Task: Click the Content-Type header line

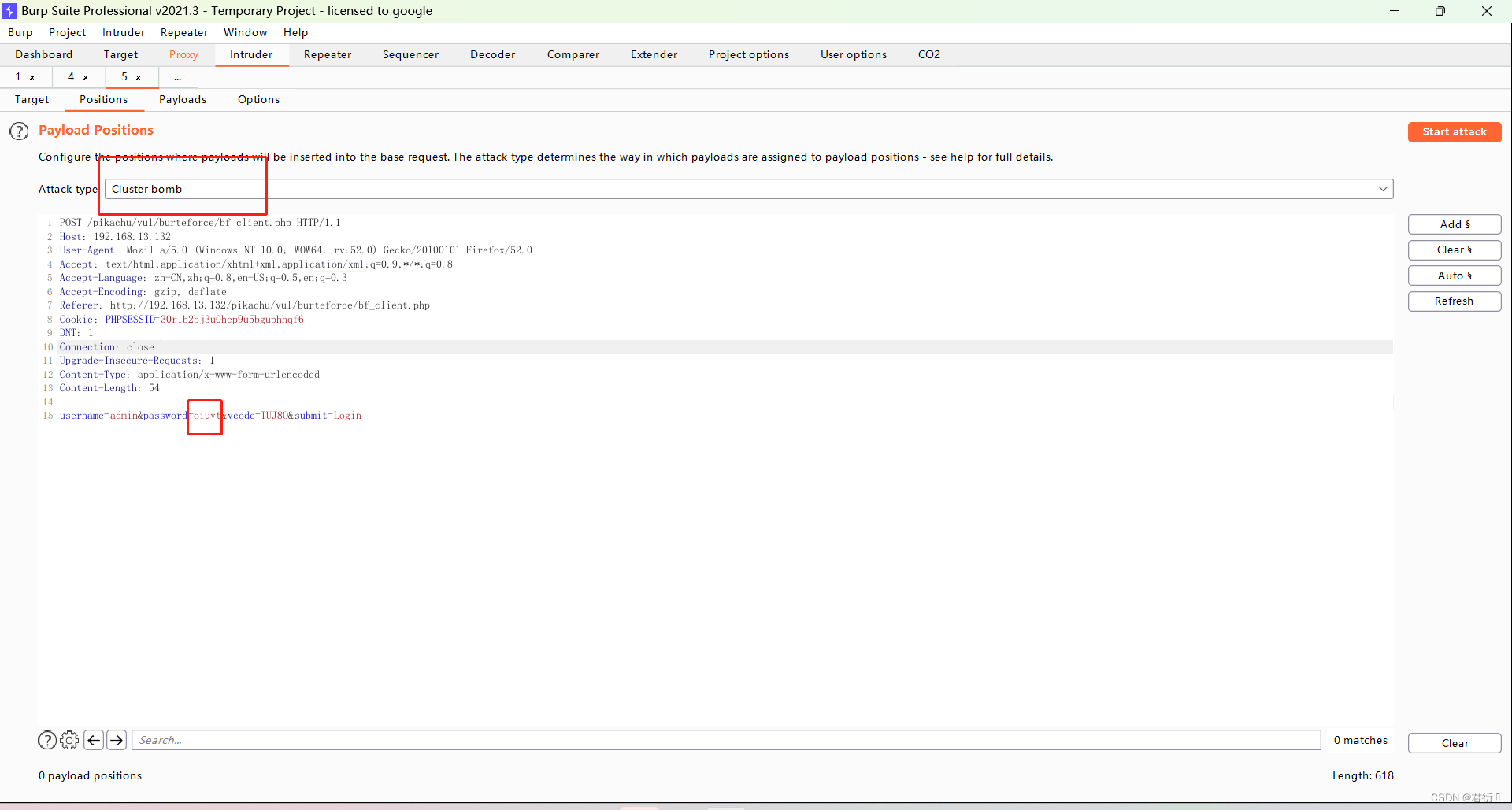Action: (189, 375)
